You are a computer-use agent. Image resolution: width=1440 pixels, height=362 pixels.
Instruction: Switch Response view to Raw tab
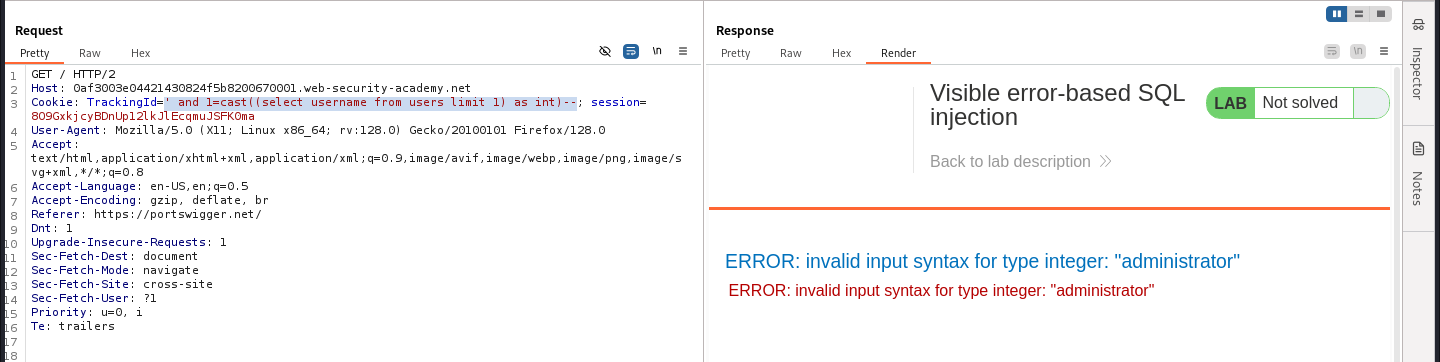click(790, 53)
